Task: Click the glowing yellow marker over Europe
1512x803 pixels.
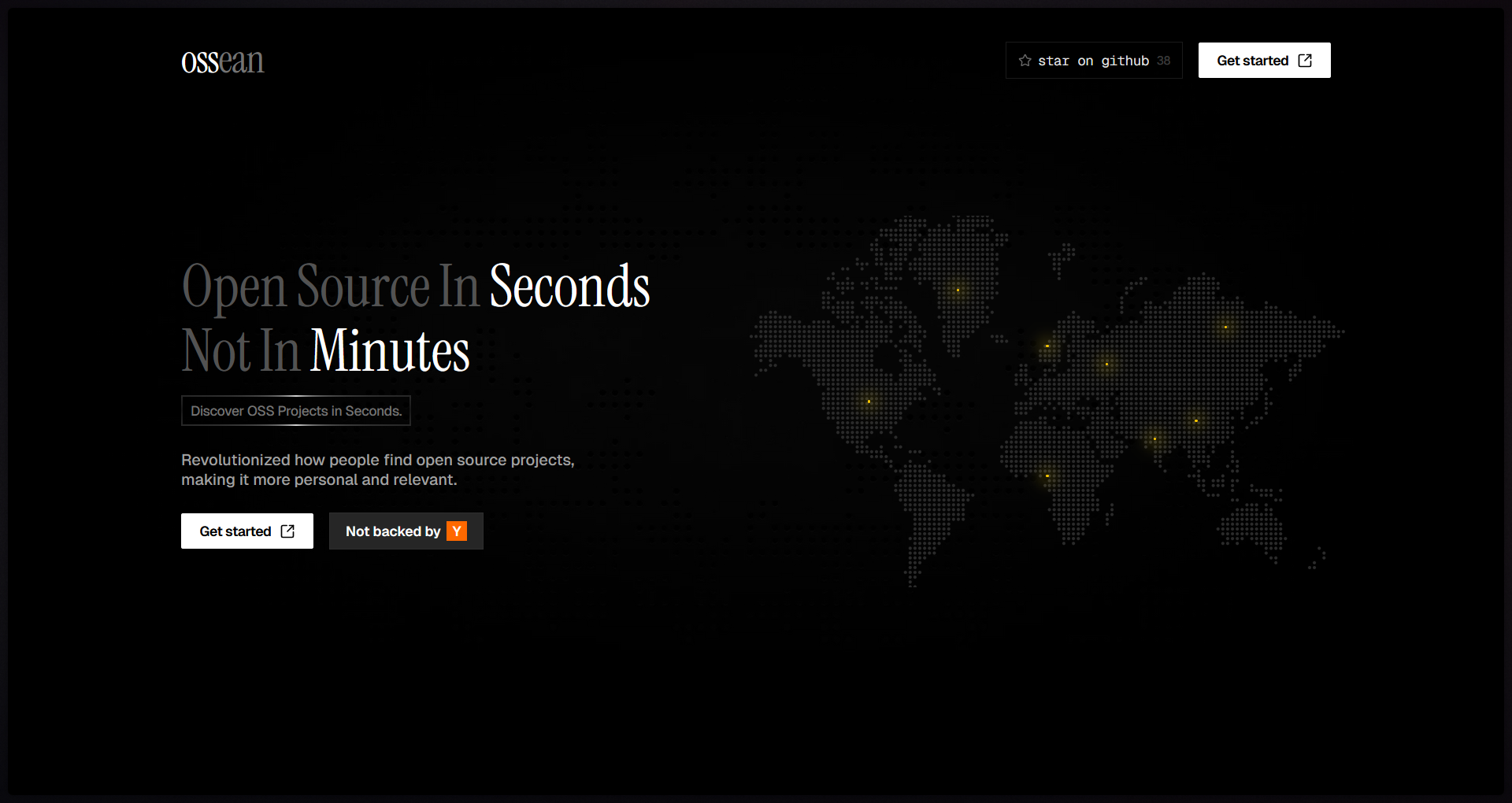Action: pos(1047,346)
